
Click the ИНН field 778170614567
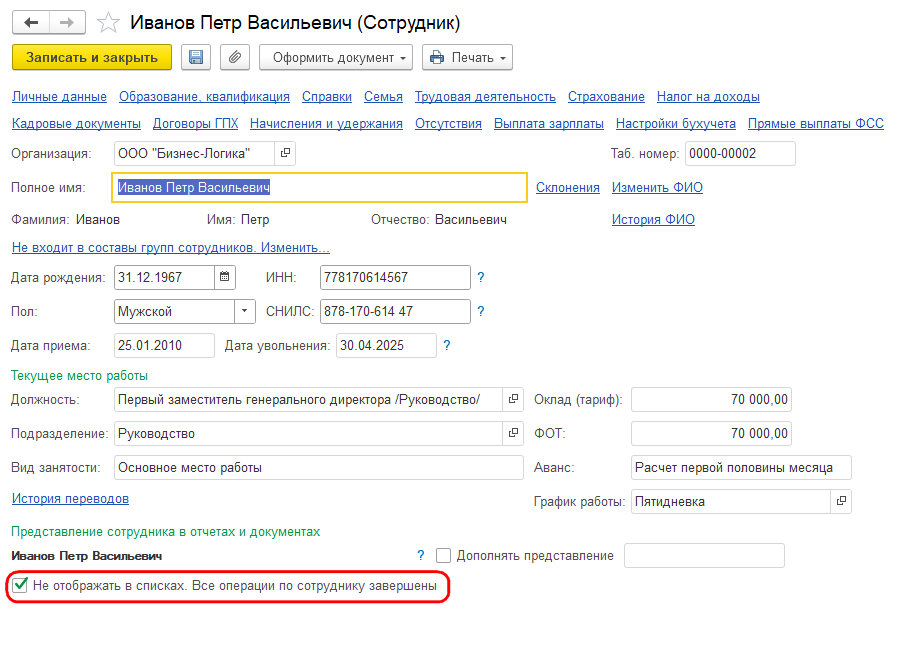[396, 277]
